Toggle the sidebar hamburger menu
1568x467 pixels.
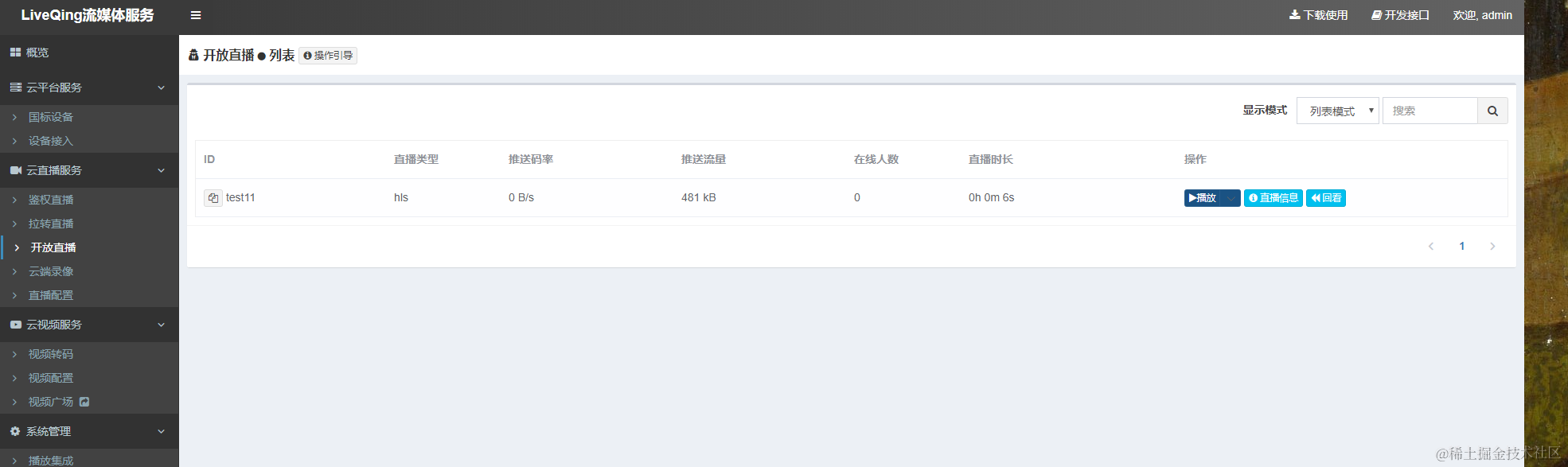pos(196,15)
